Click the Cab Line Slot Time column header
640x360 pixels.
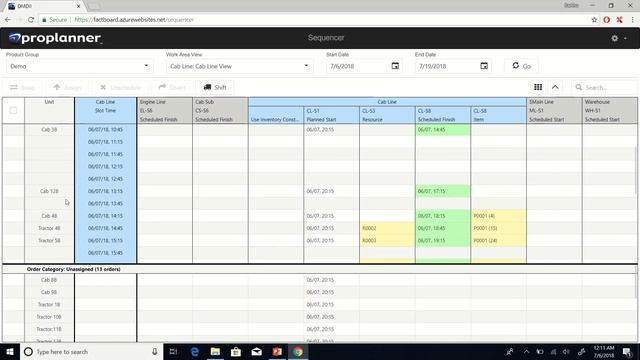point(105,110)
